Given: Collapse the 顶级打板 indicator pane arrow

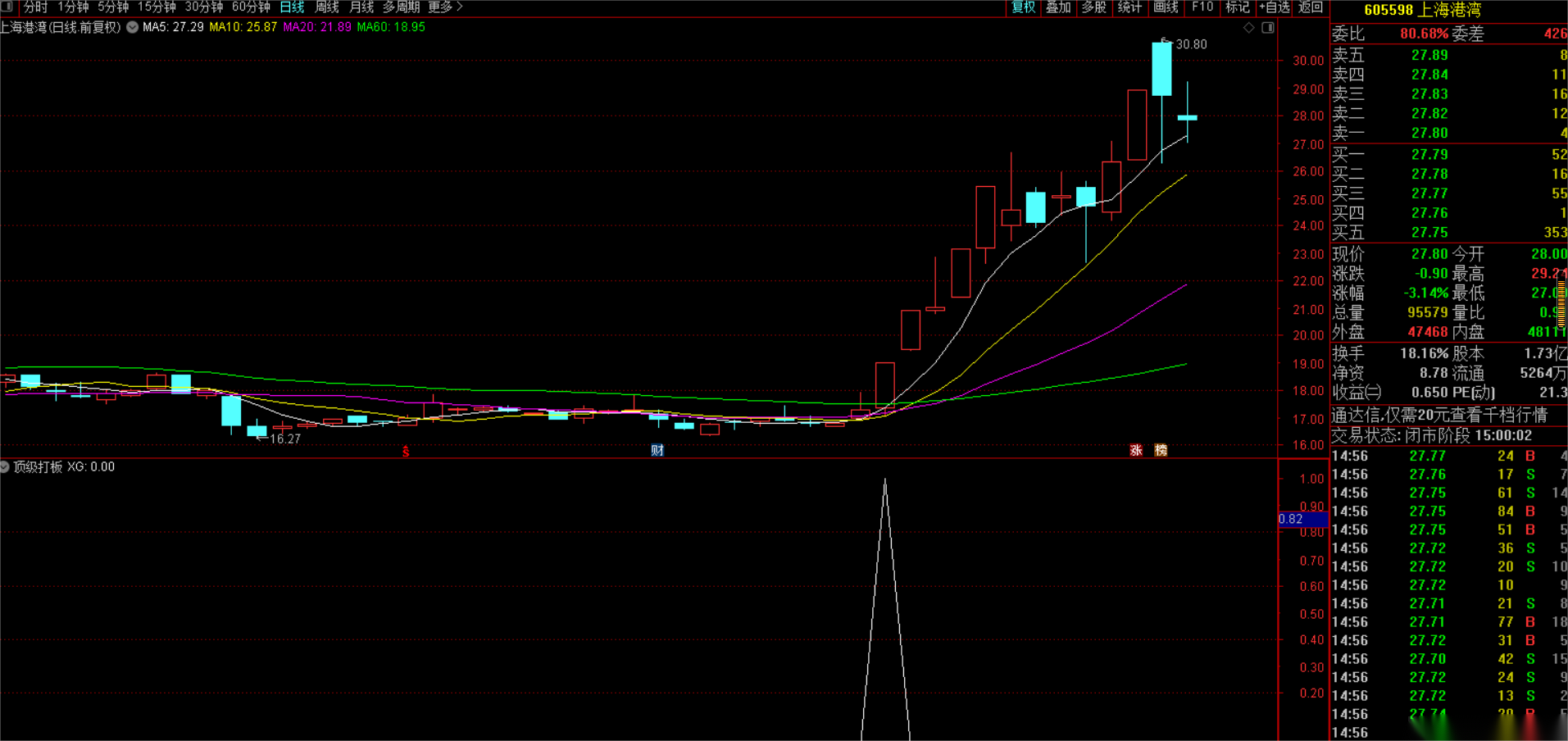Looking at the screenshot, I should 5,467.
